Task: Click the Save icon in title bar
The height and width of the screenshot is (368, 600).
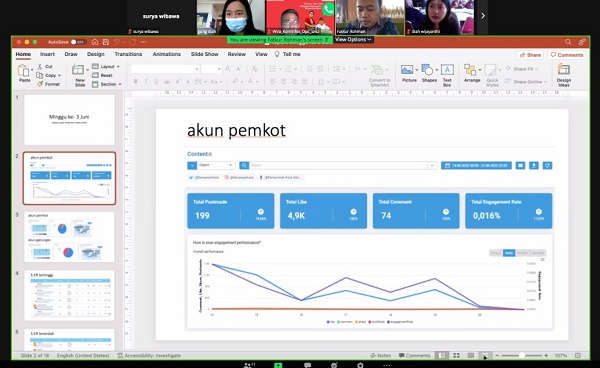Action: click(x=106, y=42)
